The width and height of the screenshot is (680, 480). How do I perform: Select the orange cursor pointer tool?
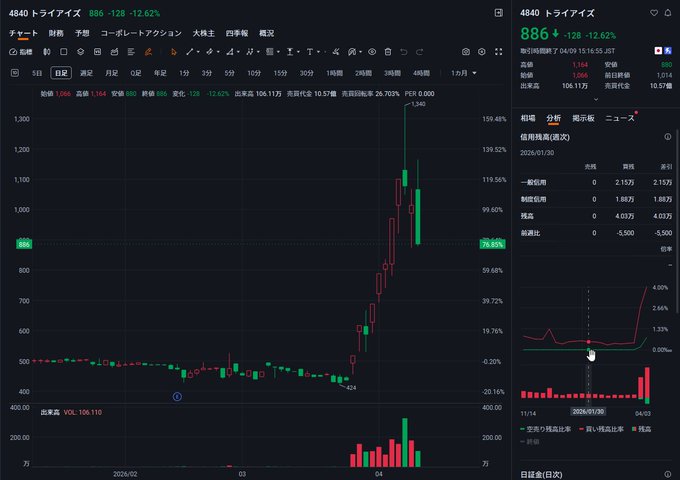174,52
